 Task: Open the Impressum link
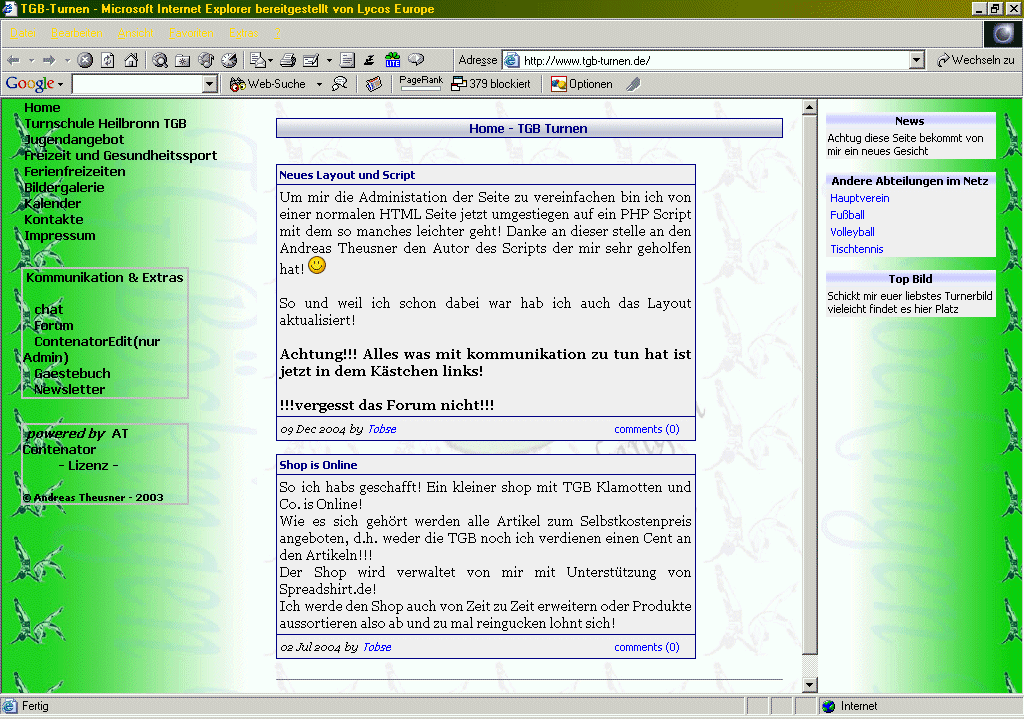pos(59,235)
